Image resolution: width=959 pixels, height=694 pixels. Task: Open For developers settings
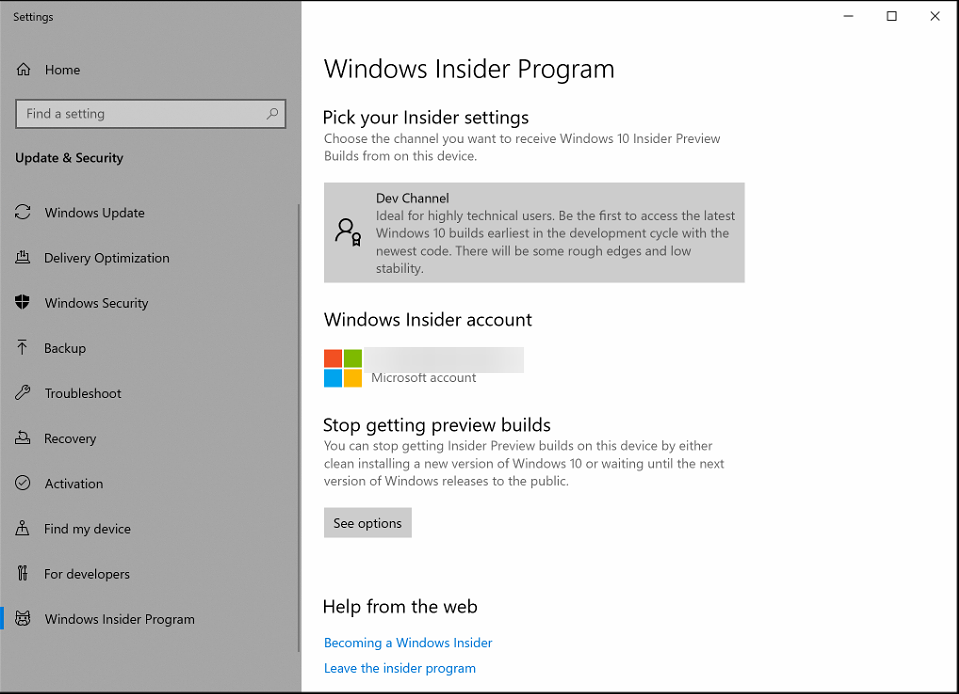click(150, 574)
